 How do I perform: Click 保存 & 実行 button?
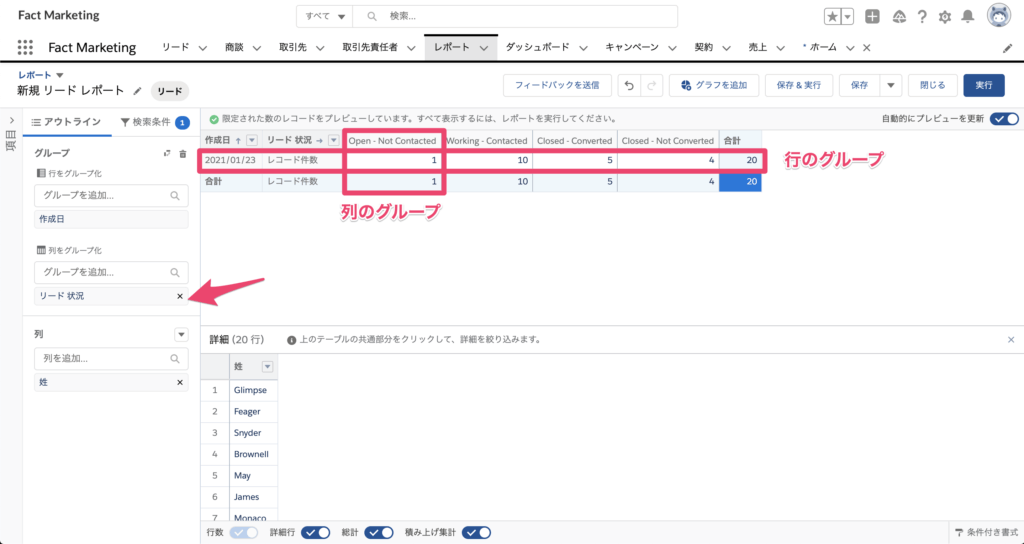pos(799,86)
